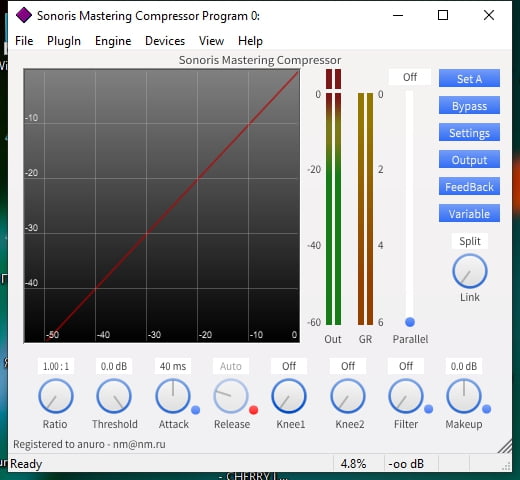Click the GR gain reduction meter
Image resolution: width=520 pixels, height=480 pixels.
point(365,209)
